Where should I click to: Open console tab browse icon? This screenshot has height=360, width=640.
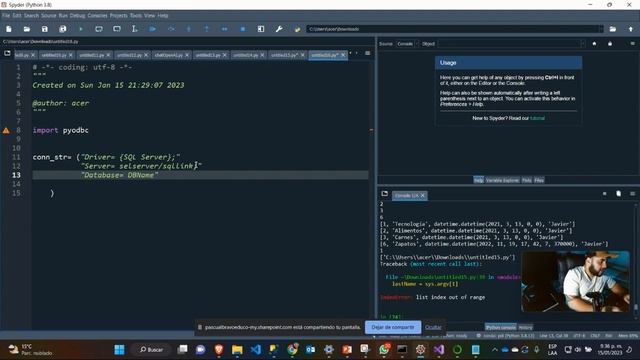coord(384,194)
